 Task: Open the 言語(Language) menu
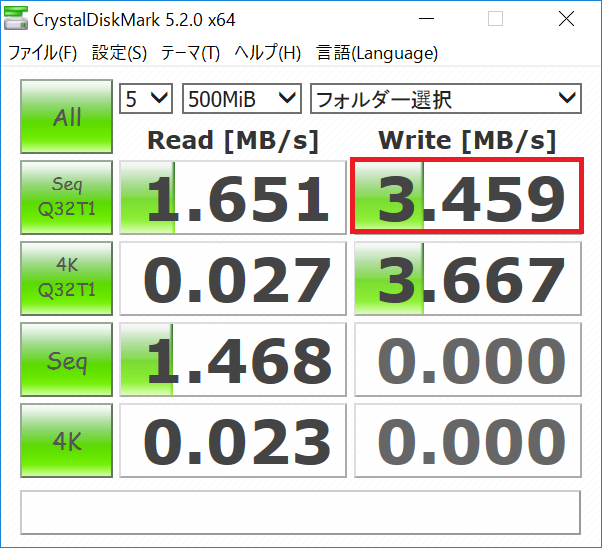(377, 53)
